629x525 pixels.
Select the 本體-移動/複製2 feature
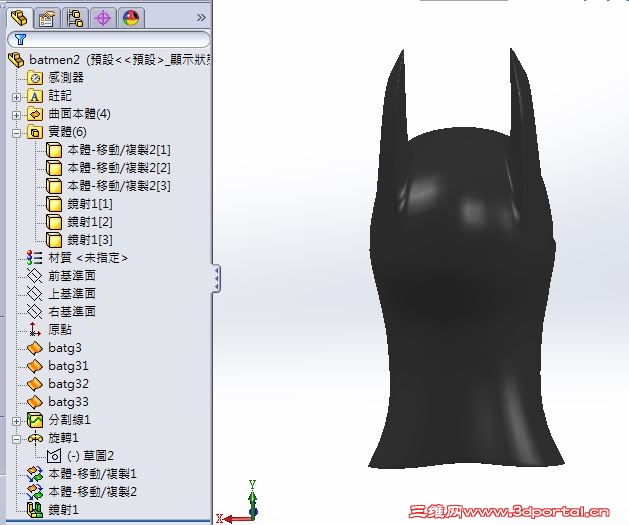pos(92,492)
